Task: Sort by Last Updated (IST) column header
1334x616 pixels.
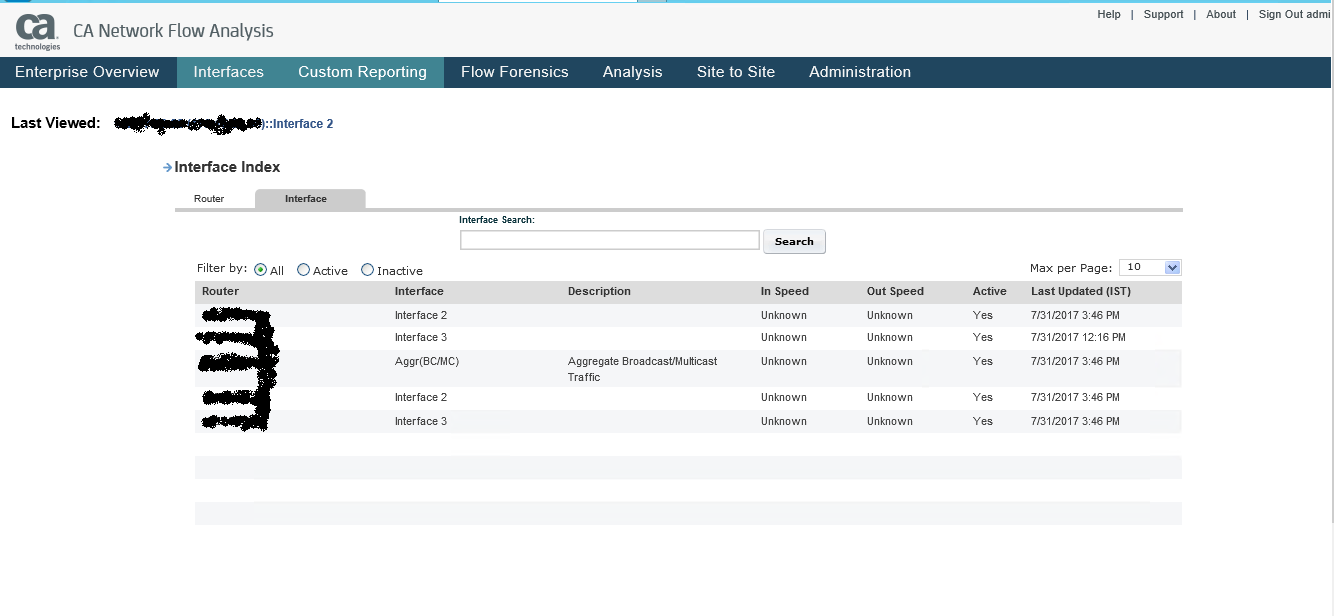Action: click(1081, 292)
